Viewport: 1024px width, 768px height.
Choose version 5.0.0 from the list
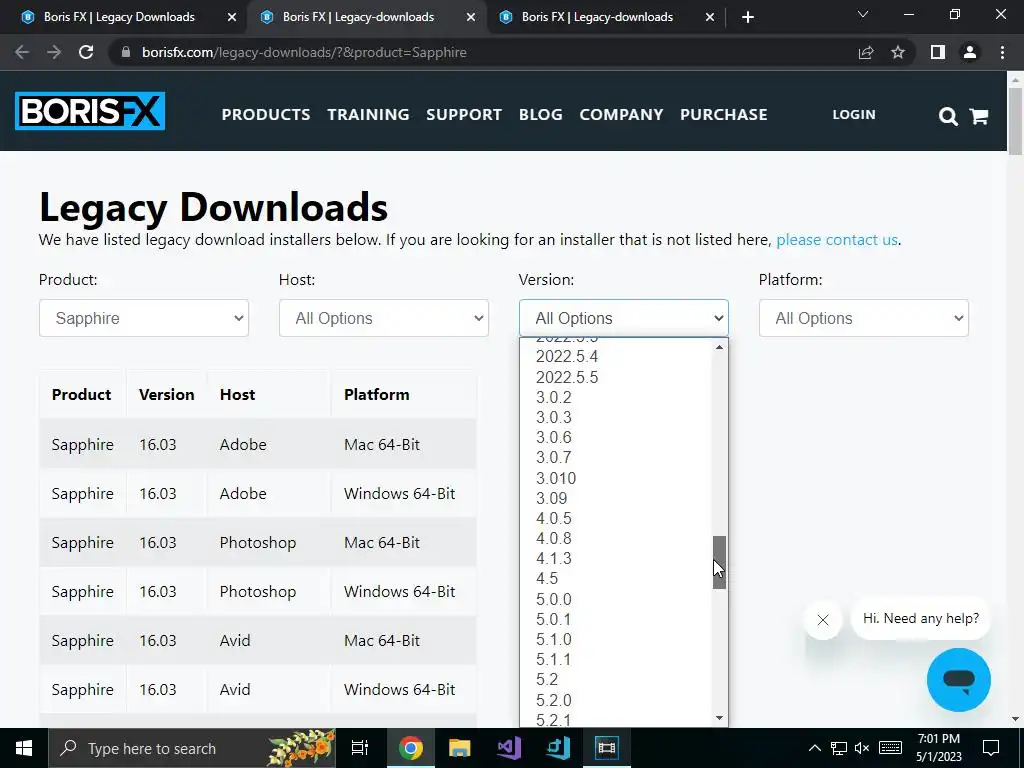[554, 599]
